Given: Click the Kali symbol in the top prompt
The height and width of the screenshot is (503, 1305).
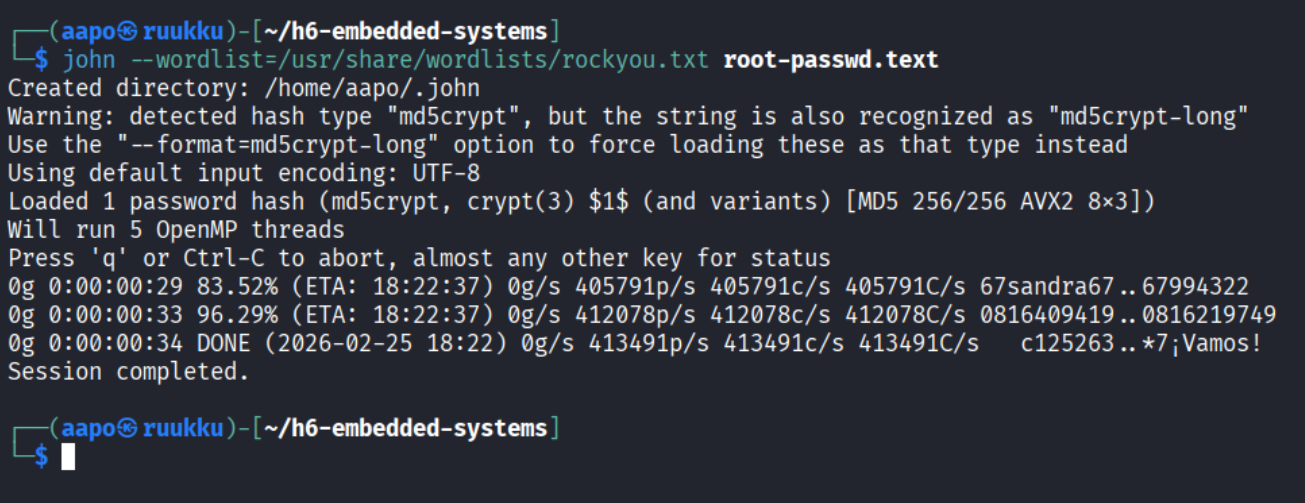Looking at the screenshot, I should (128, 30).
